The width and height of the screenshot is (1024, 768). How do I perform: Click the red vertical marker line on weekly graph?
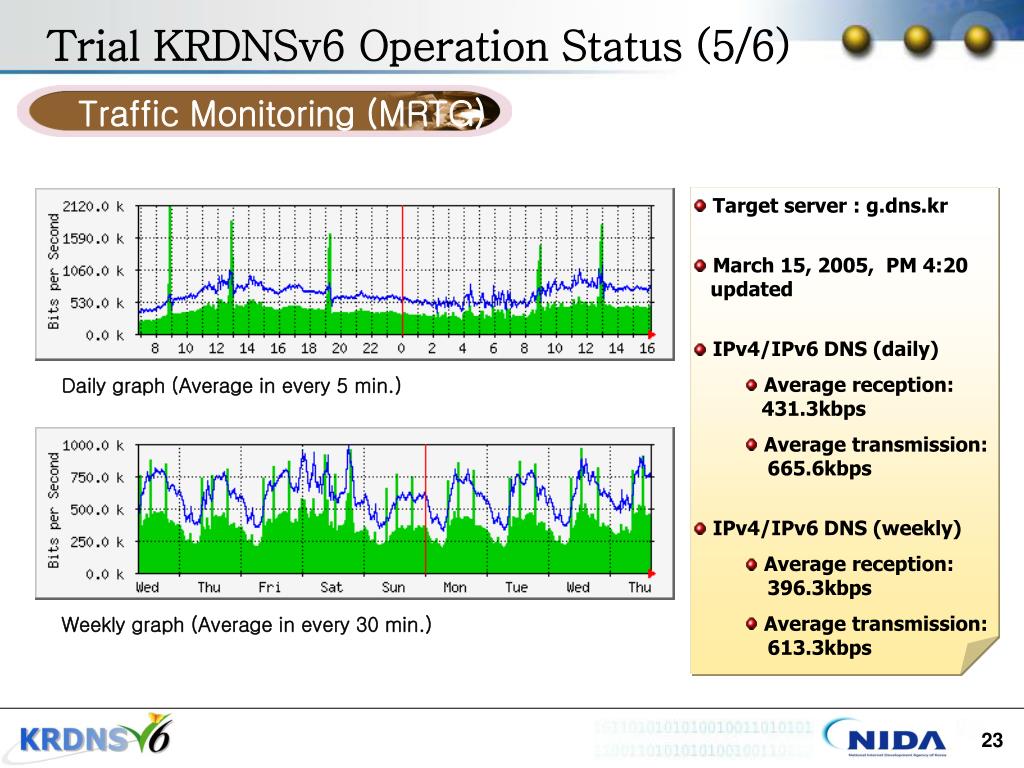point(426,510)
